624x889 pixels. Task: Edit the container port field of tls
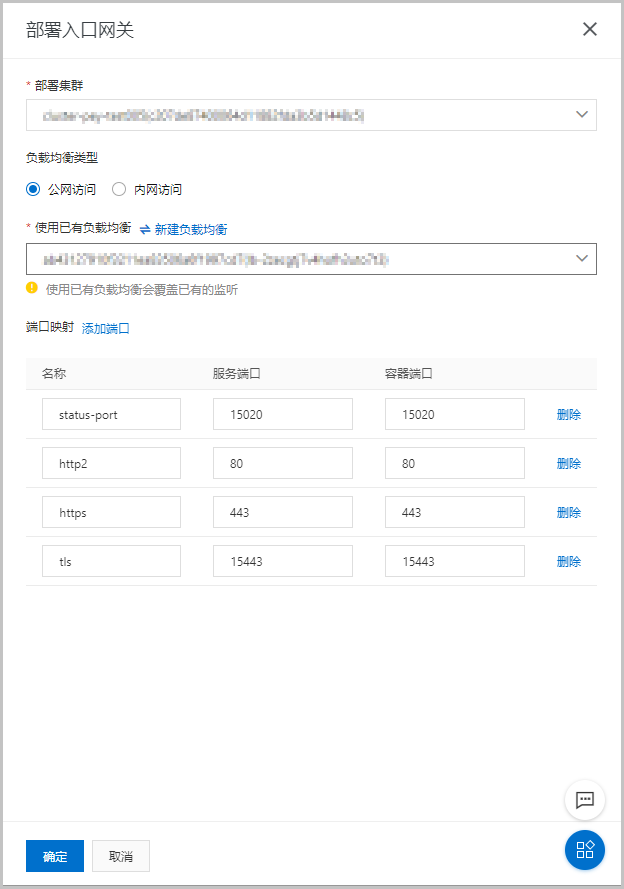(455, 561)
